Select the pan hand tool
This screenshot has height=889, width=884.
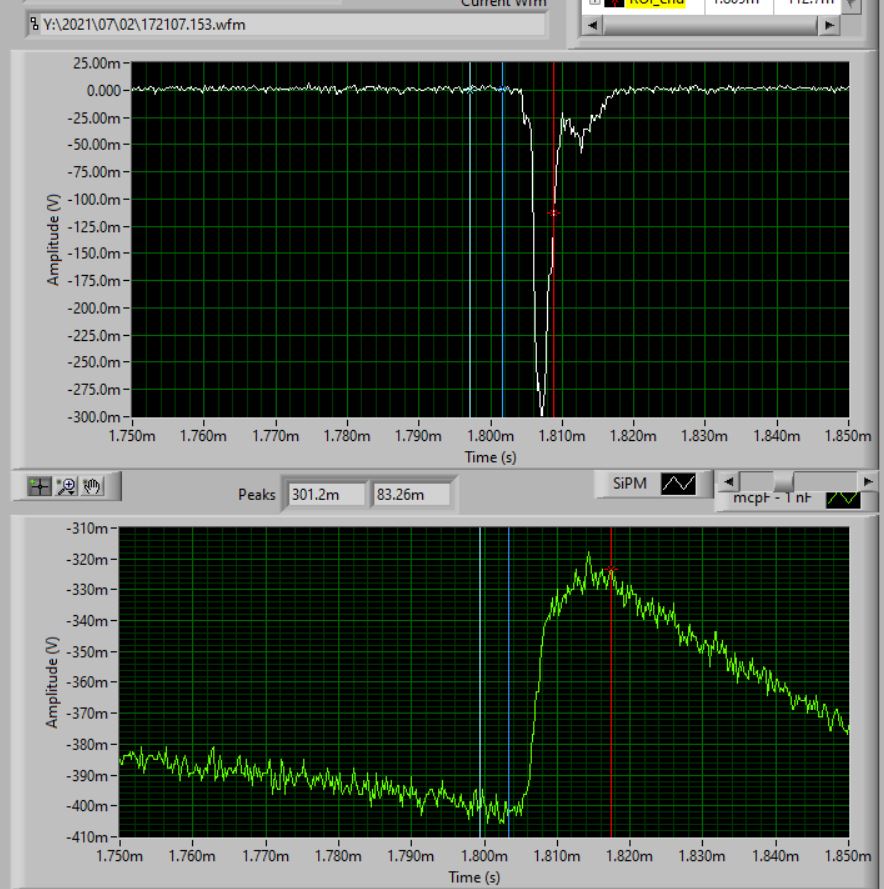(x=93, y=487)
